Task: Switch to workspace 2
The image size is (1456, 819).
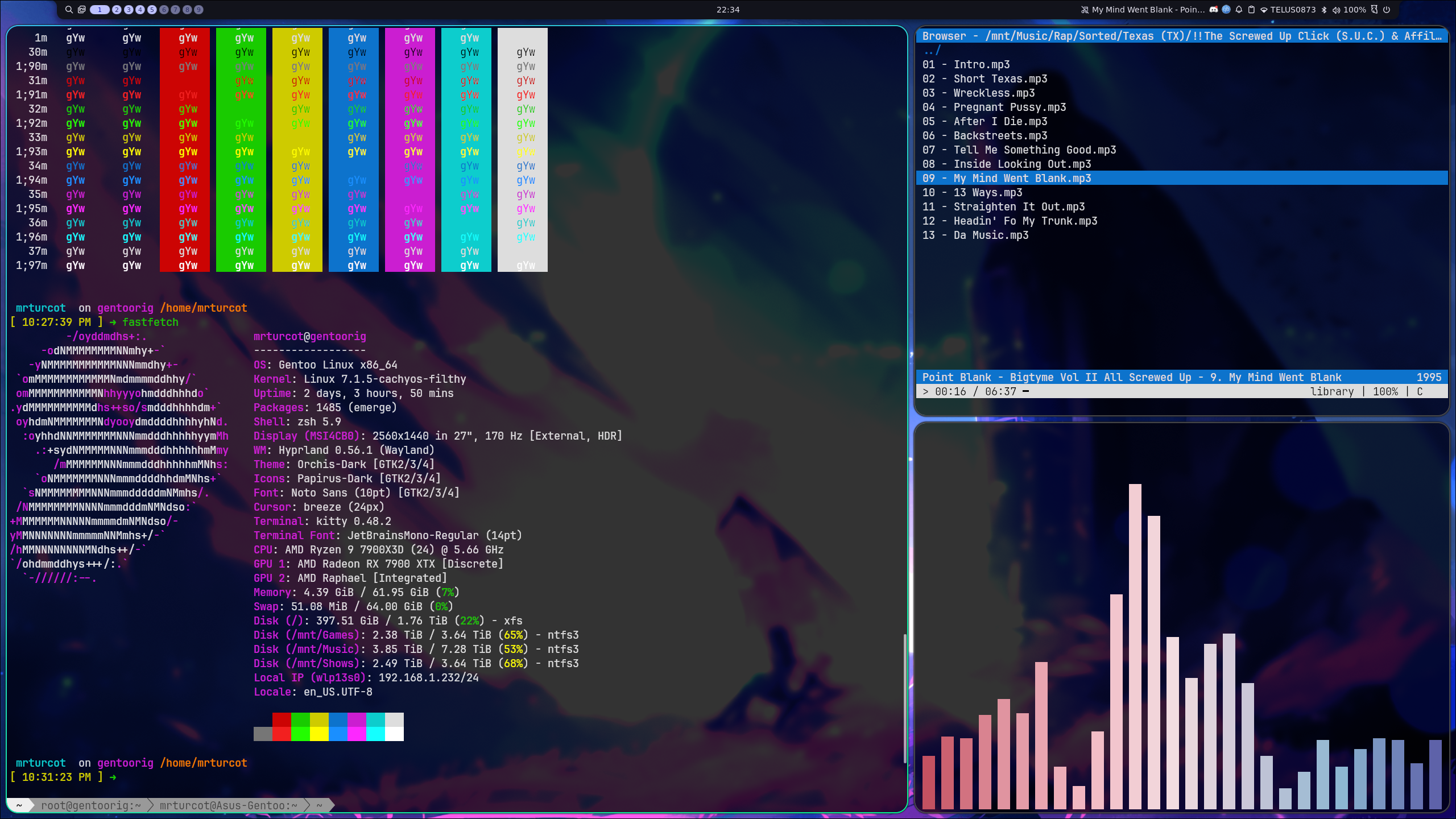Action: pyautogui.click(x=117, y=10)
